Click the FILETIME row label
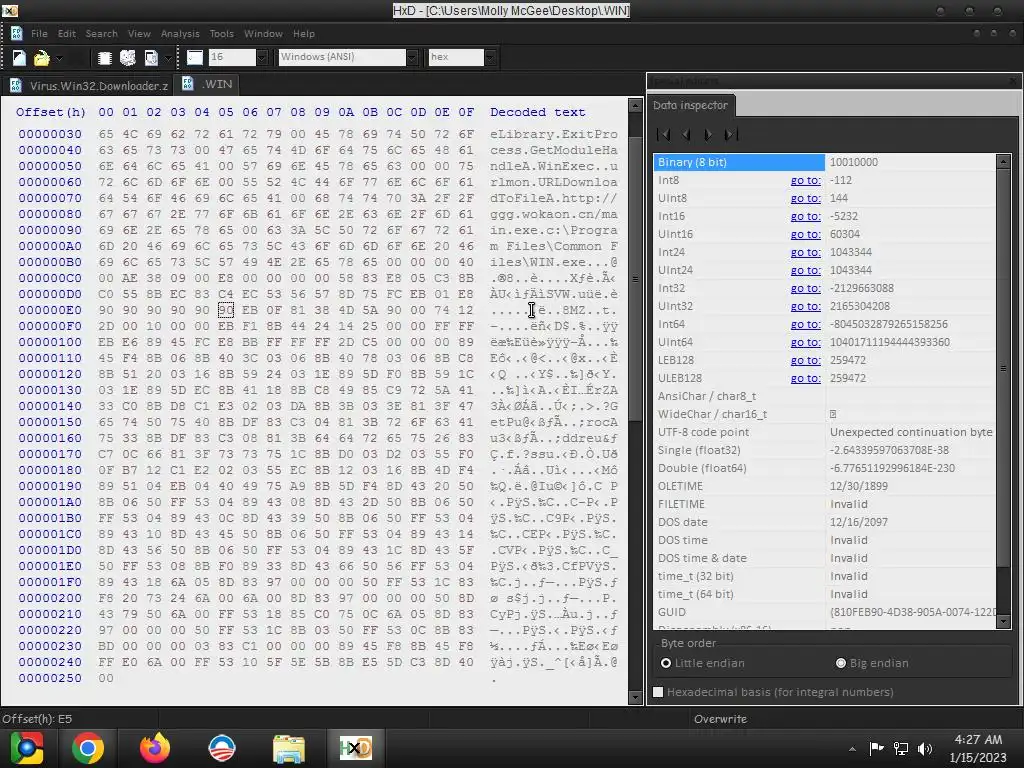This screenshot has height=768, width=1024. (x=681, y=504)
